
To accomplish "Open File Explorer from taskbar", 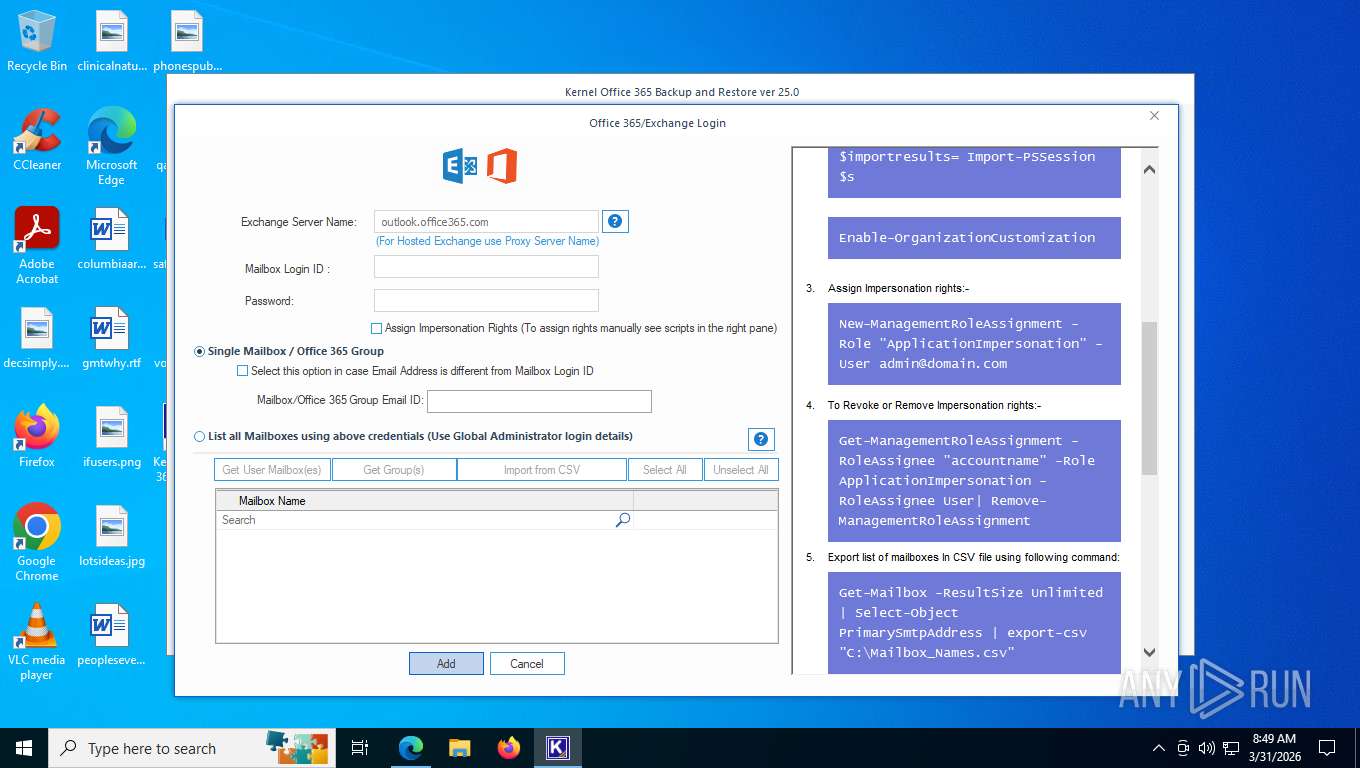I will (x=459, y=748).
